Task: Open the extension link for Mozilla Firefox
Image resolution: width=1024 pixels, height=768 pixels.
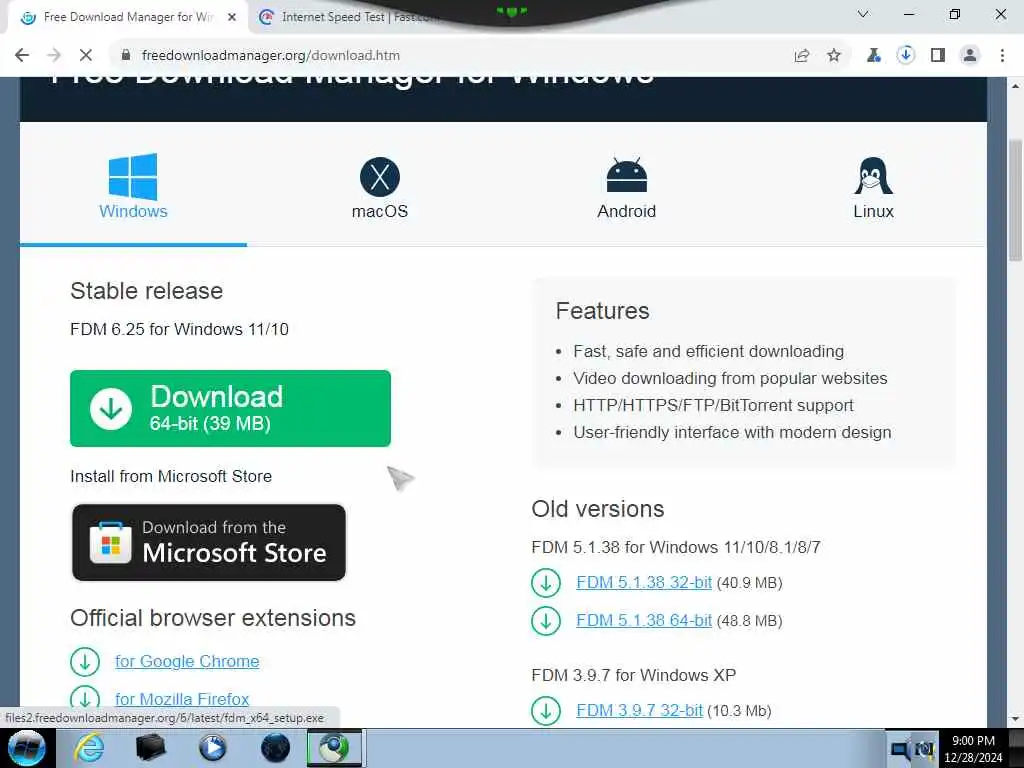Action: (182, 699)
